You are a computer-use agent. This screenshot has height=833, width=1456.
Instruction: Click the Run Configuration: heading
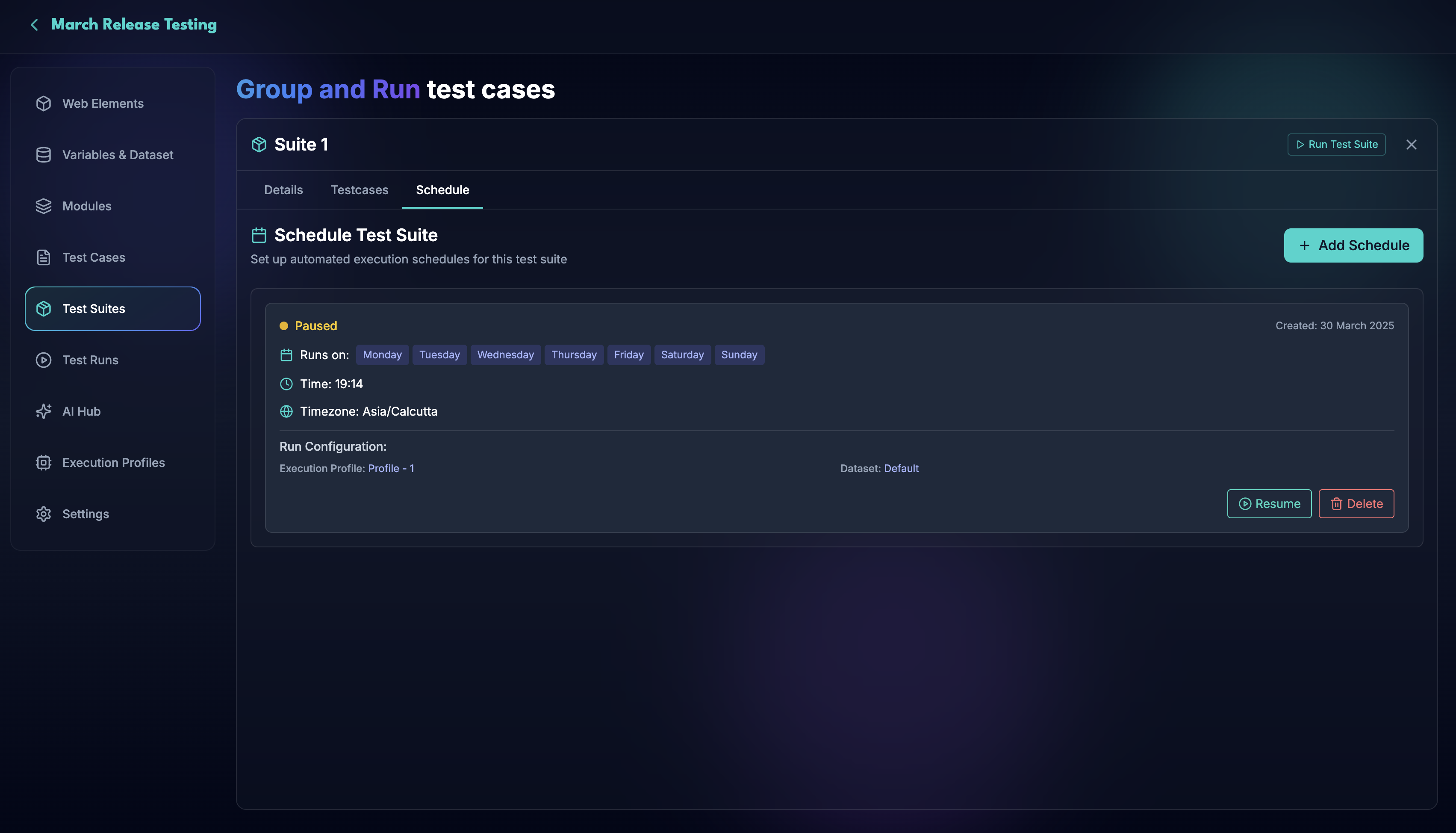point(333,447)
